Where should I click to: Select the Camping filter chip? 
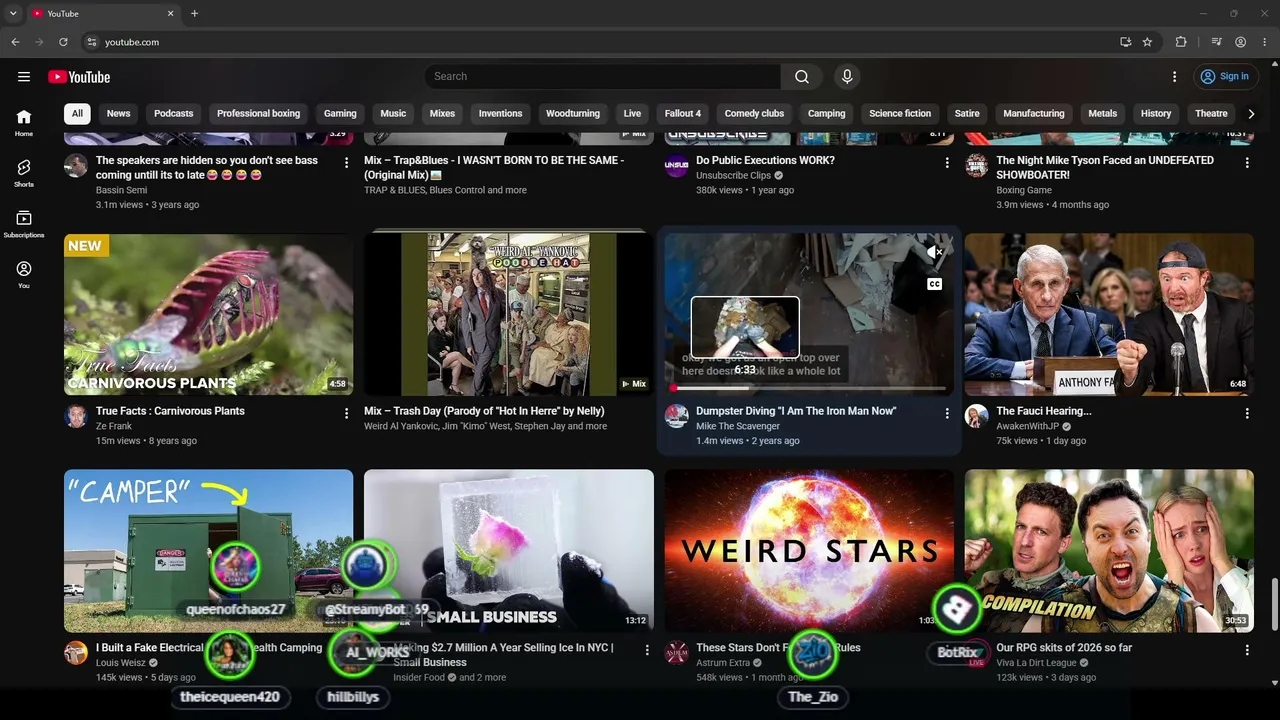[827, 114]
